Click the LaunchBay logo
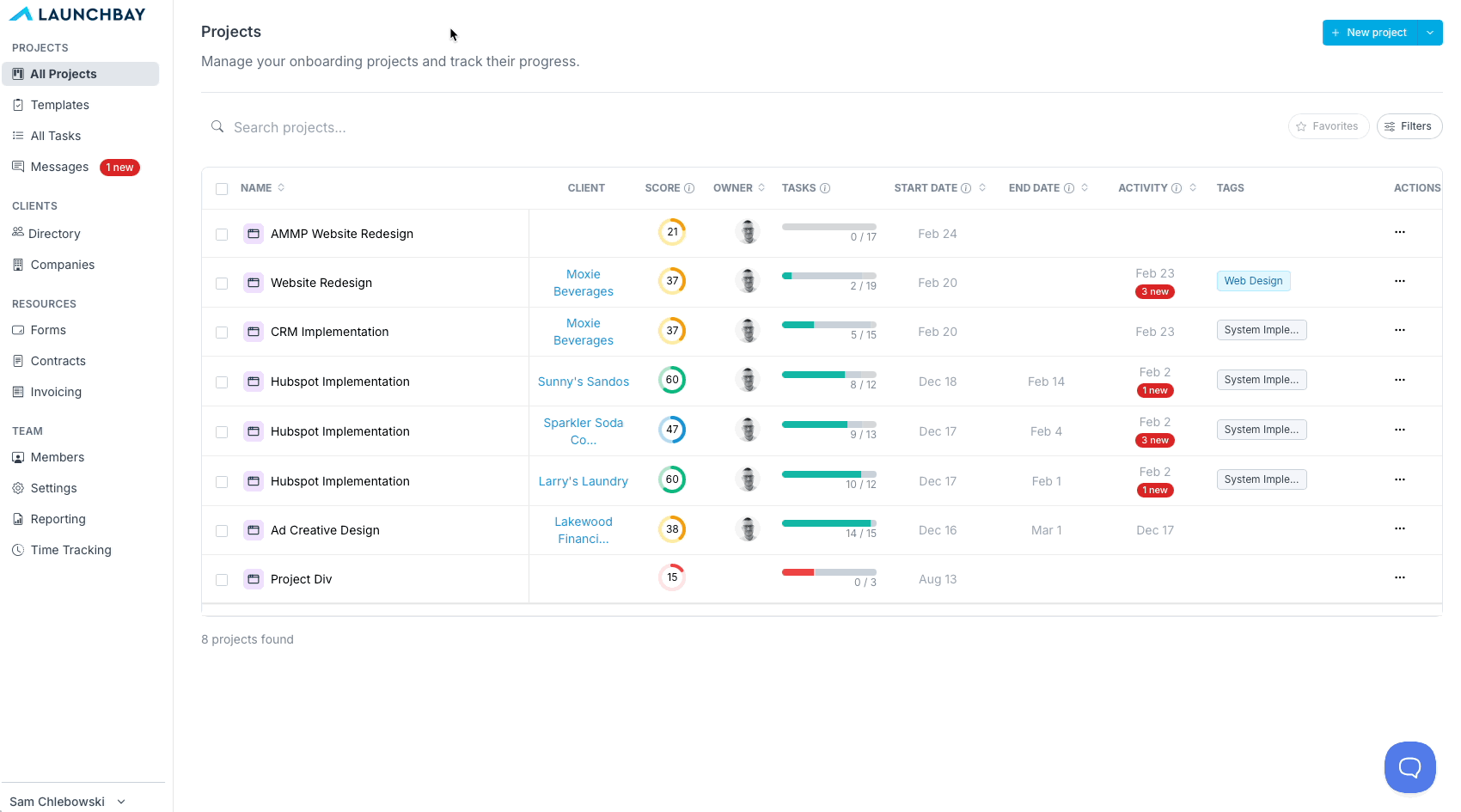1461x812 pixels. click(78, 14)
